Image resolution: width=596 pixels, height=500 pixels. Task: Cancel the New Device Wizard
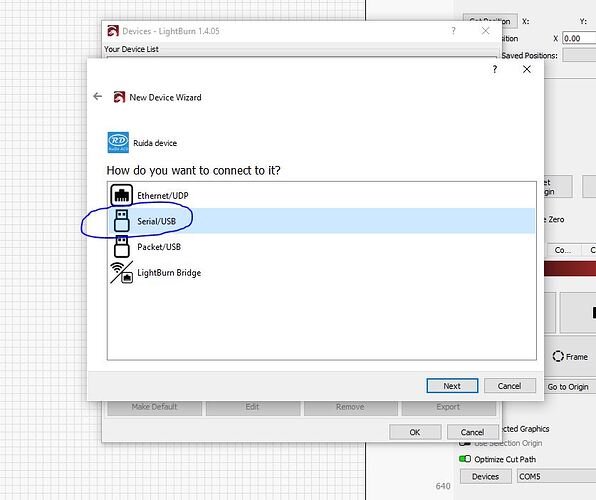point(509,386)
